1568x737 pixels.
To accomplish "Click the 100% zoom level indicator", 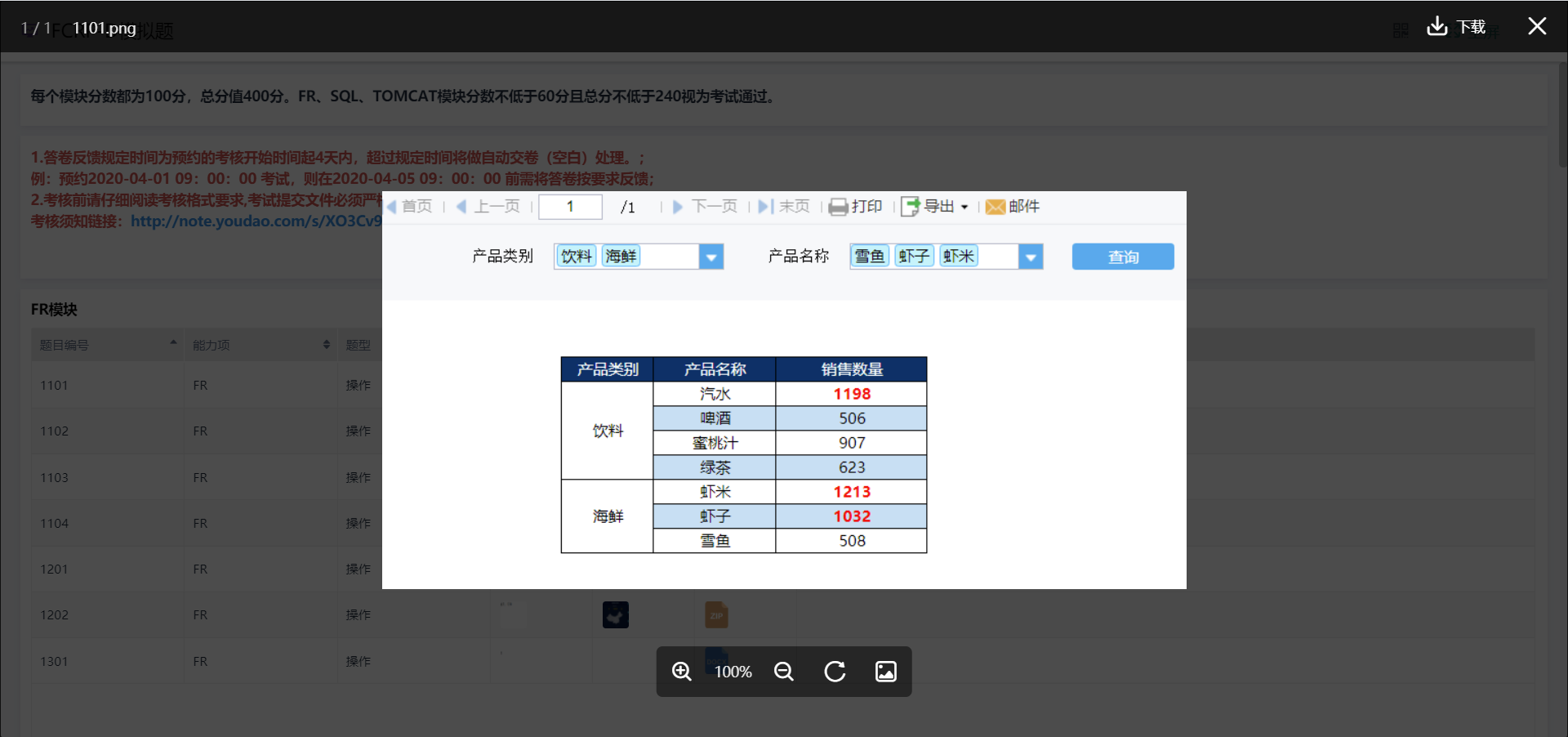I will tap(733, 672).
